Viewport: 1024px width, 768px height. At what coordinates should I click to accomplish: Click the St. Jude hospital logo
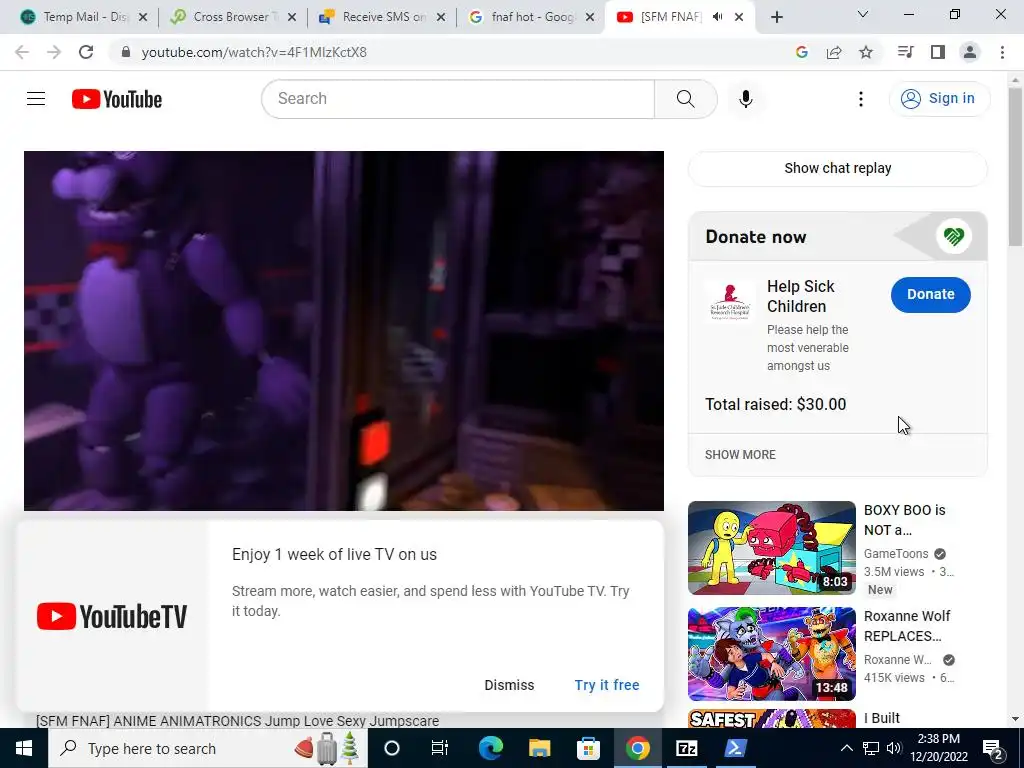pos(730,301)
